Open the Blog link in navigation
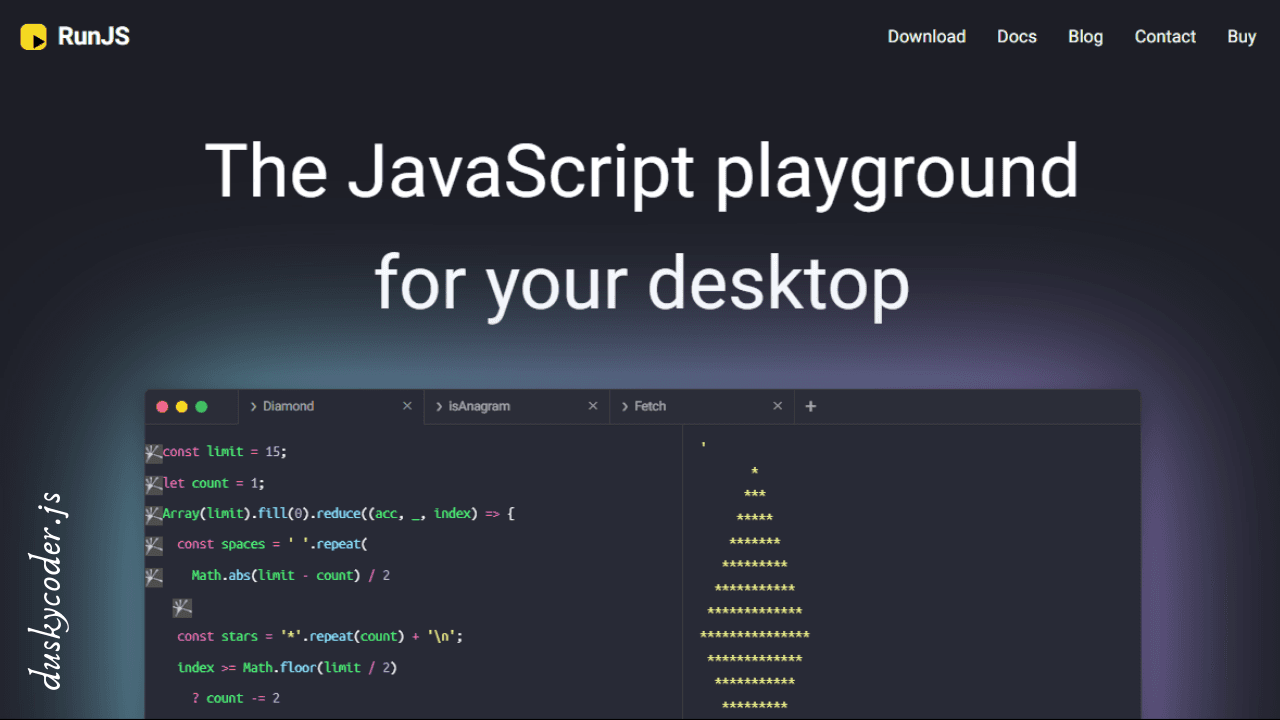Viewport: 1280px width, 720px height. click(1085, 37)
